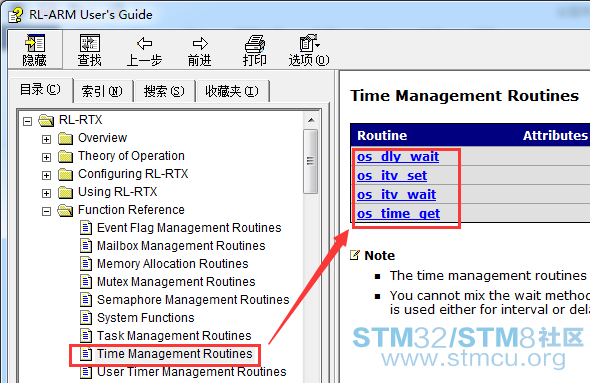Select the Using RL-RTX label
Viewport: 590px width, 383px height.
pyautogui.click(x=117, y=192)
